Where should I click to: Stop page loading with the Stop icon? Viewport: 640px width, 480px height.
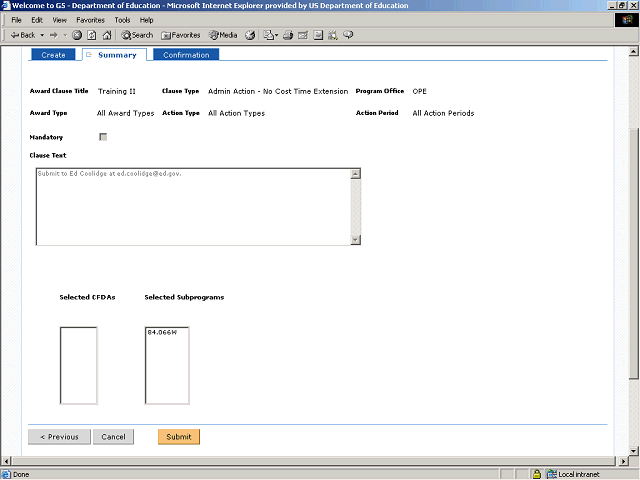(x=77, y=35)
